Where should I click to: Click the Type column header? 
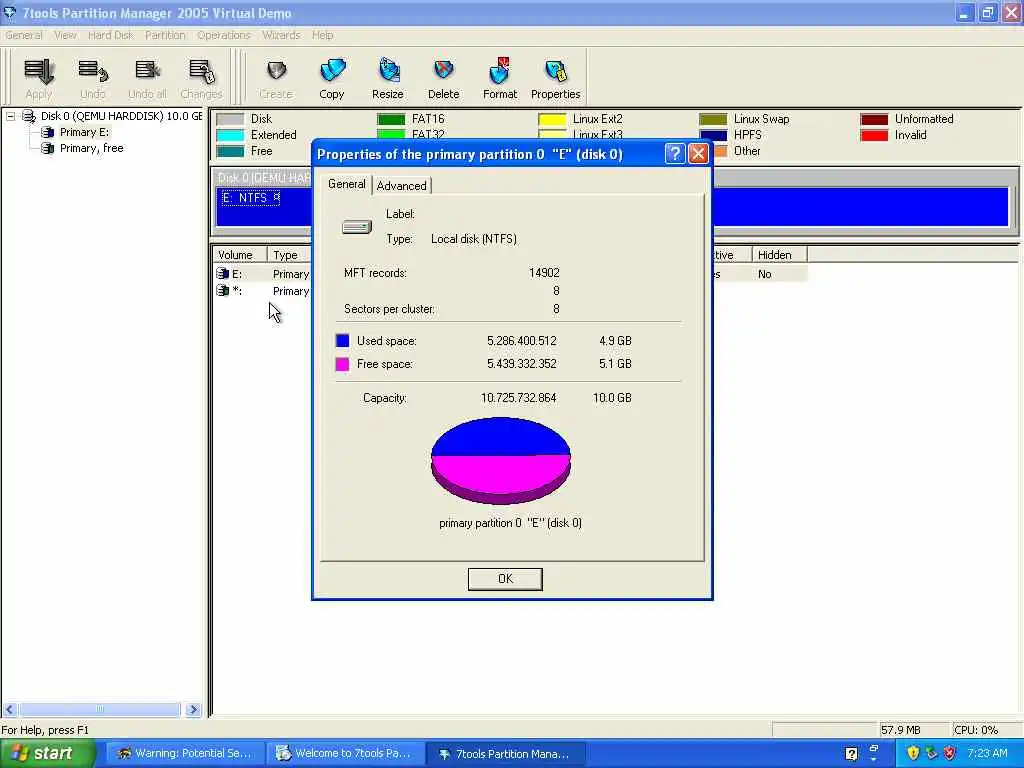289,255
